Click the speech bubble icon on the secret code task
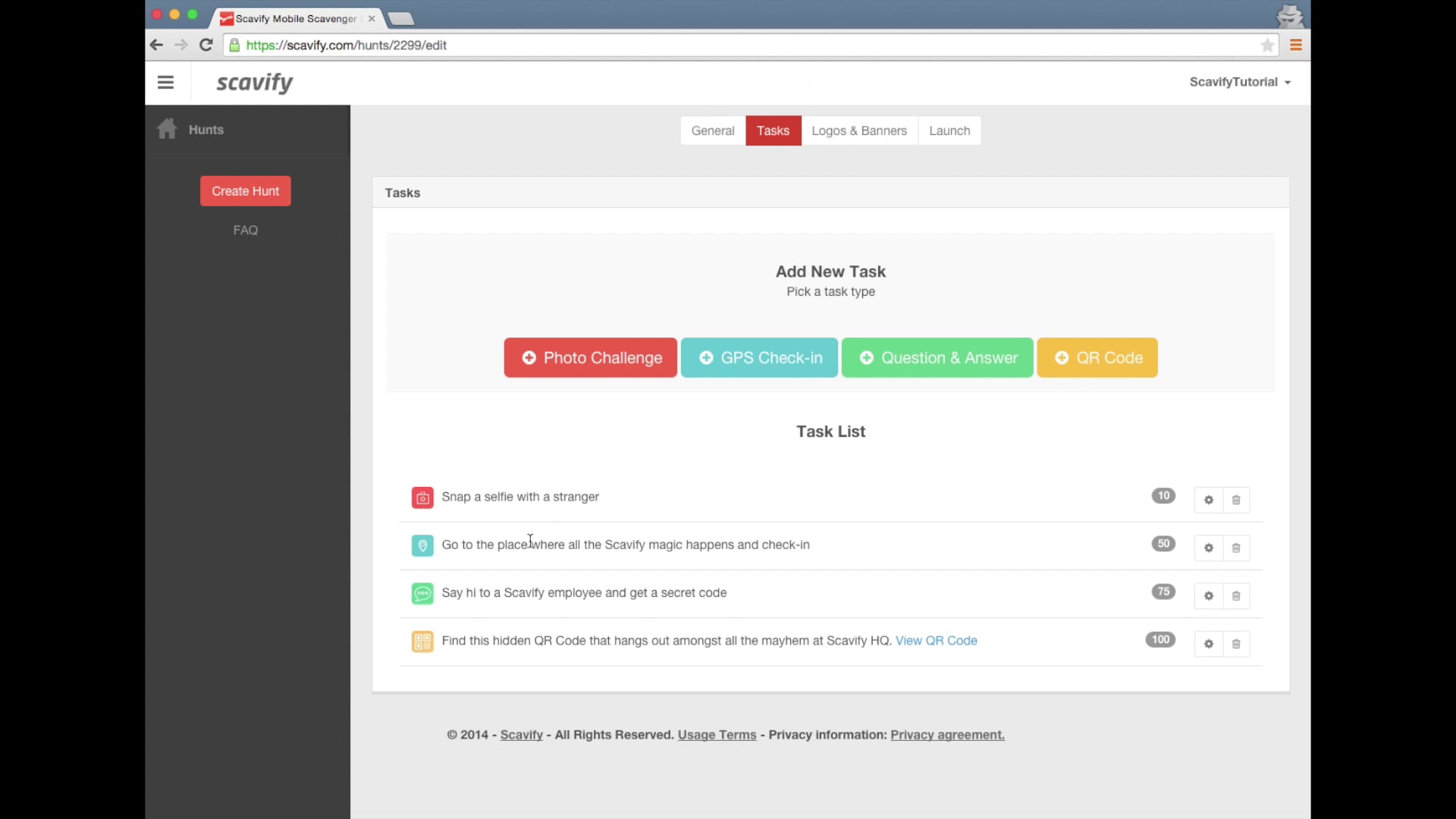 (422, 594)
